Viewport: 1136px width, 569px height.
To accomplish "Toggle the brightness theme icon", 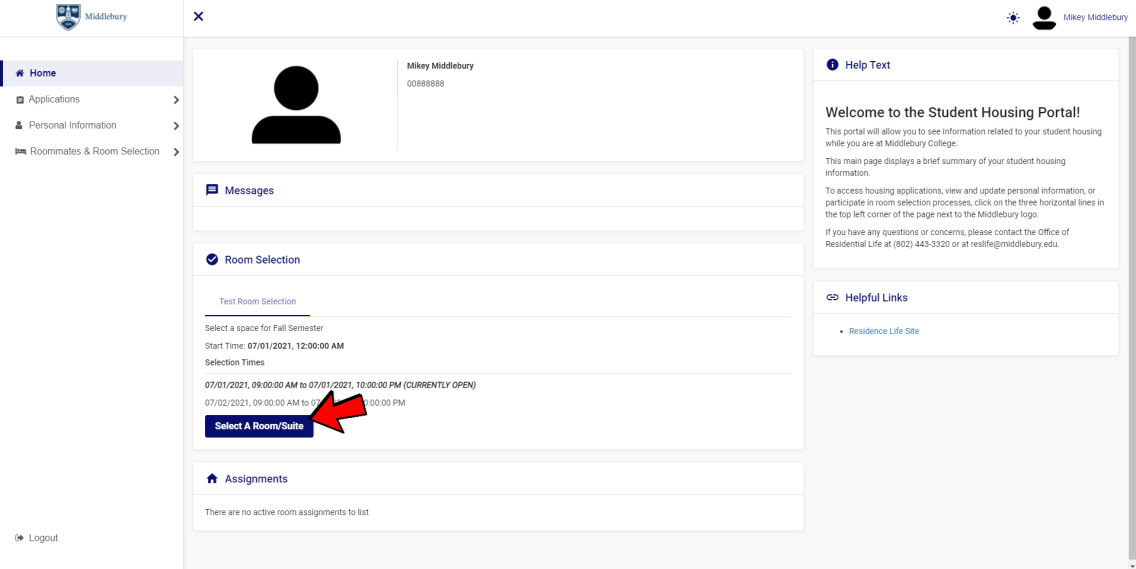I will (x=1014, y=17).
